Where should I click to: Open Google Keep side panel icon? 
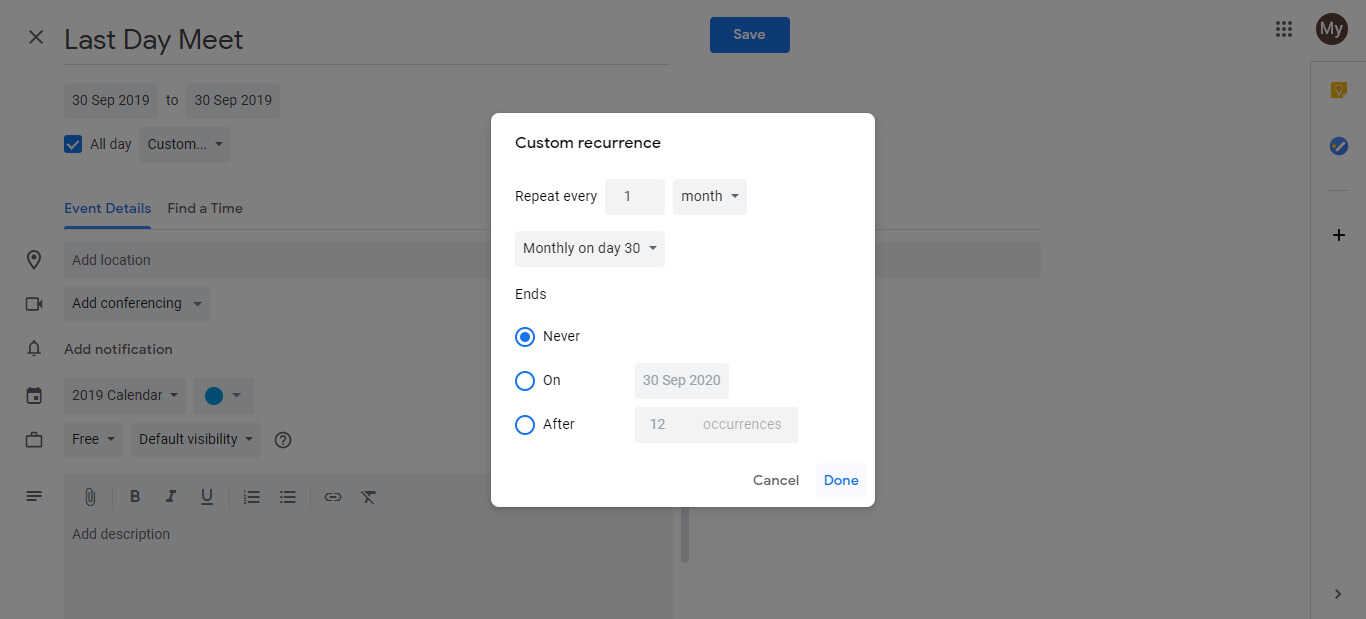click(1338, 90)
